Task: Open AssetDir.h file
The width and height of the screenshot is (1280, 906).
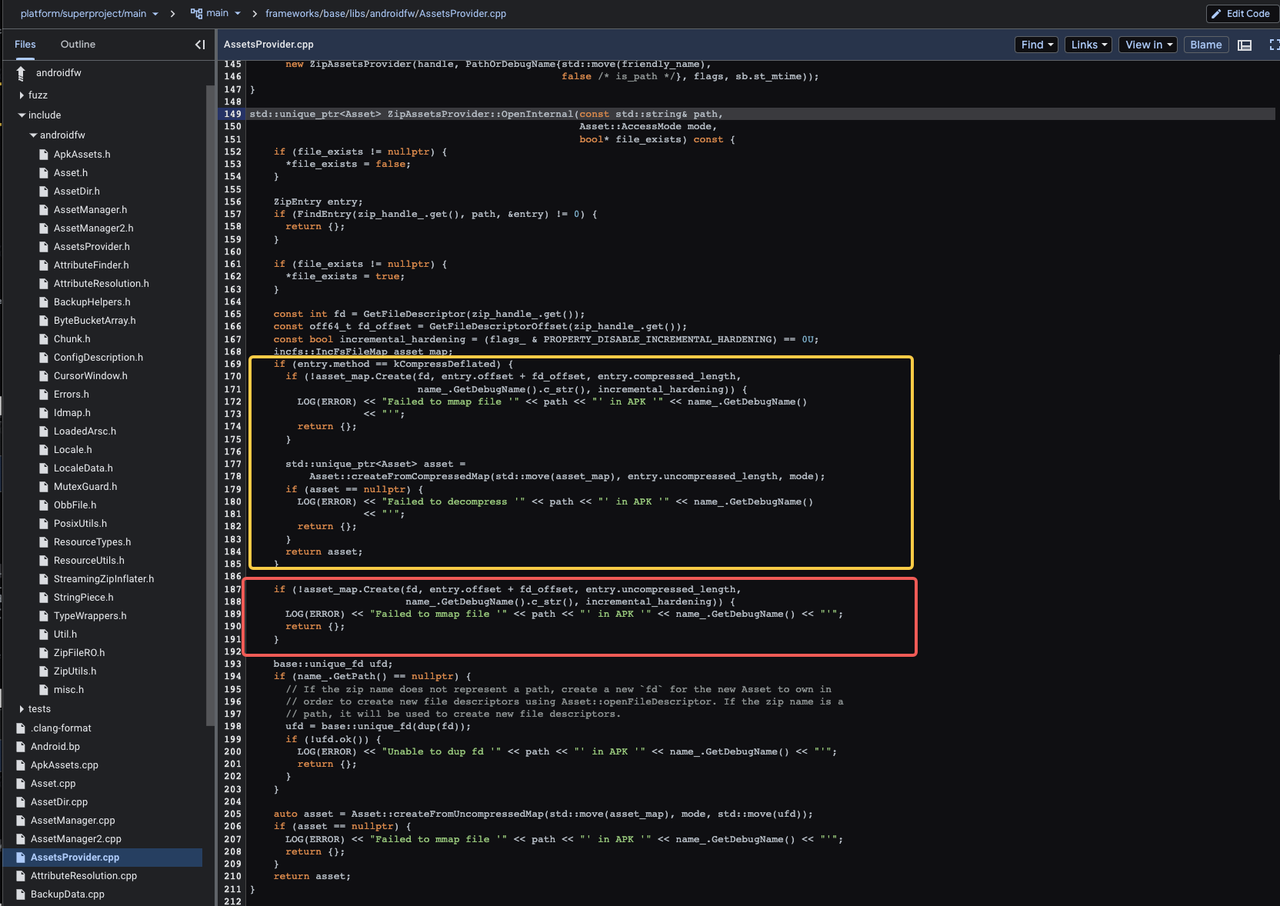Action: [x=77, y=191]
